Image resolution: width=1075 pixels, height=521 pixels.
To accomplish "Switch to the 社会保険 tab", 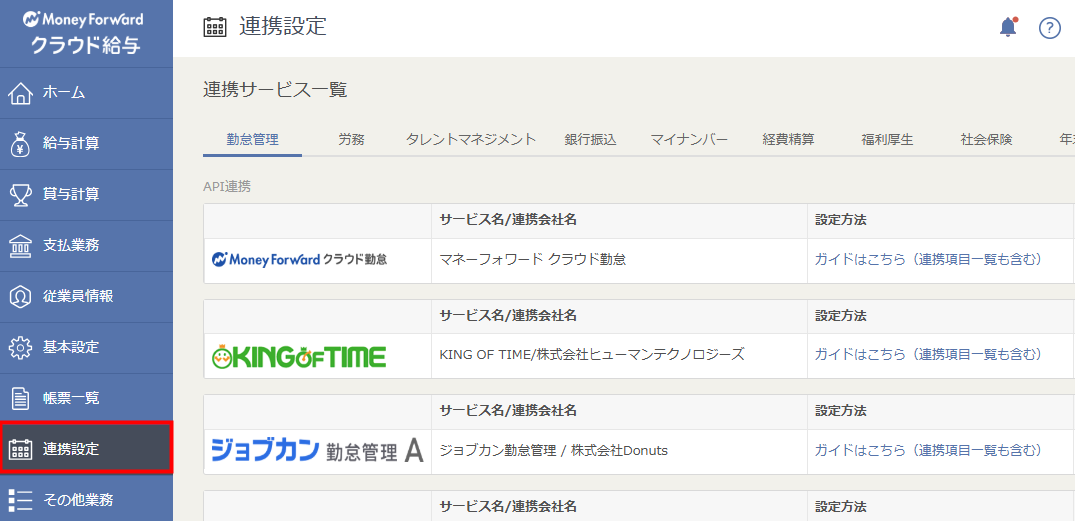I will click(987, 140).
